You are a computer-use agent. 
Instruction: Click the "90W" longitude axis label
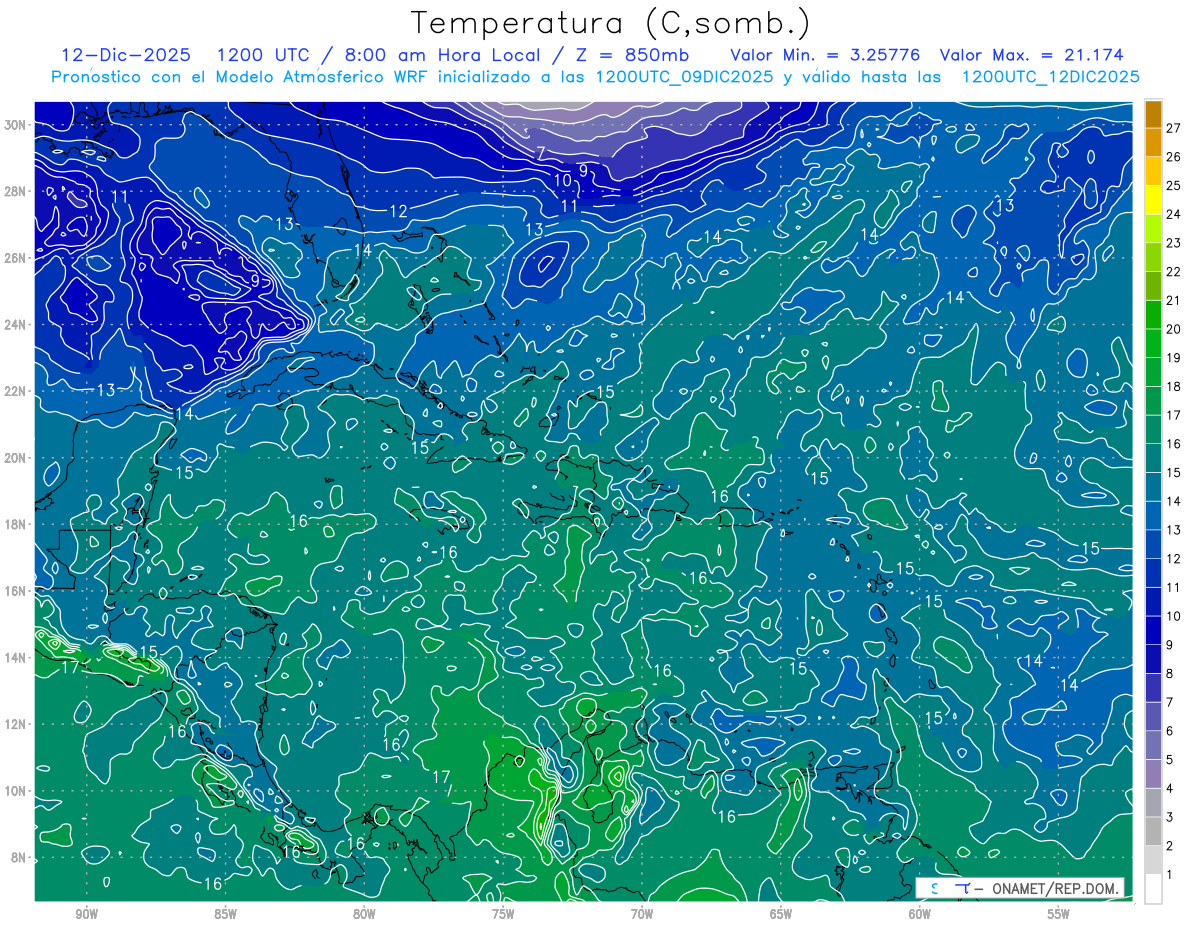[x=87, y=914]
